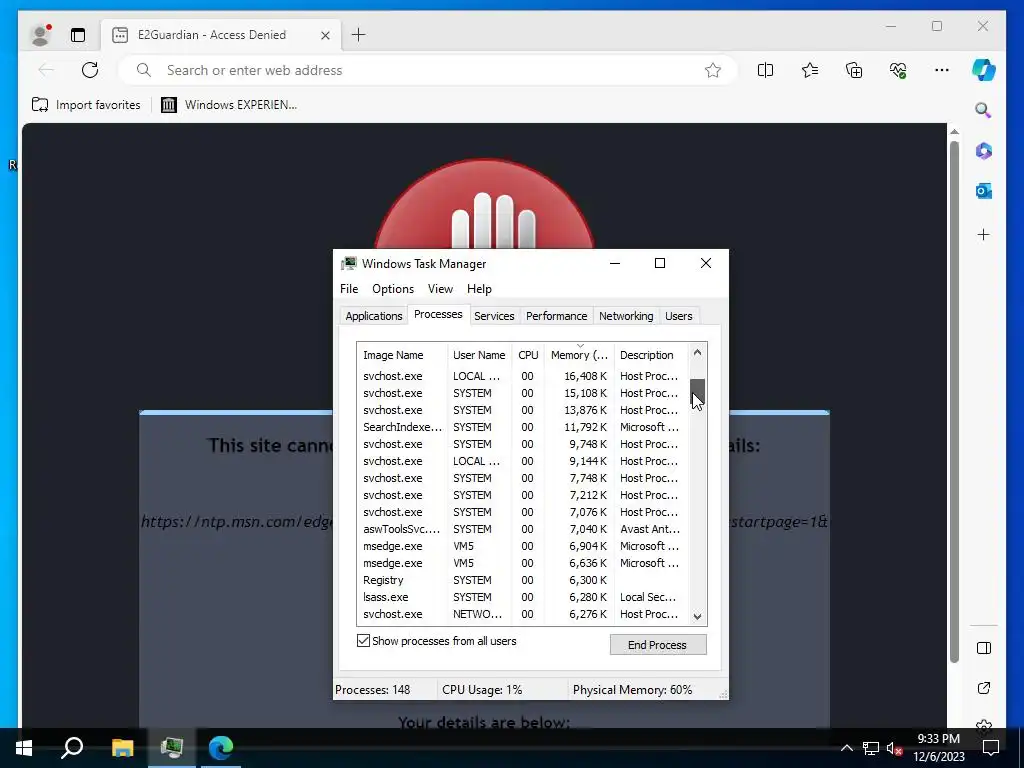
Task: Select the lsass.exe process row
Action: click(x=522, y=597)
